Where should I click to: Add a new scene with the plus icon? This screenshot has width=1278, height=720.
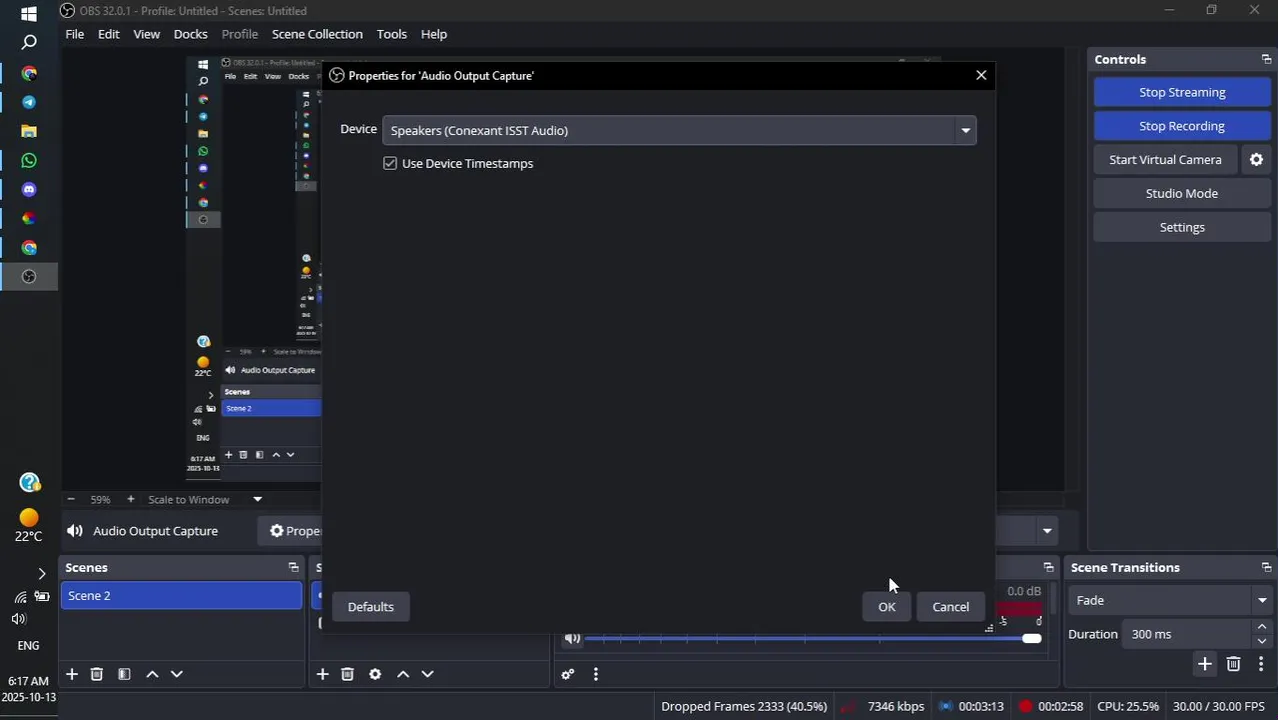(x=72, y=675)
